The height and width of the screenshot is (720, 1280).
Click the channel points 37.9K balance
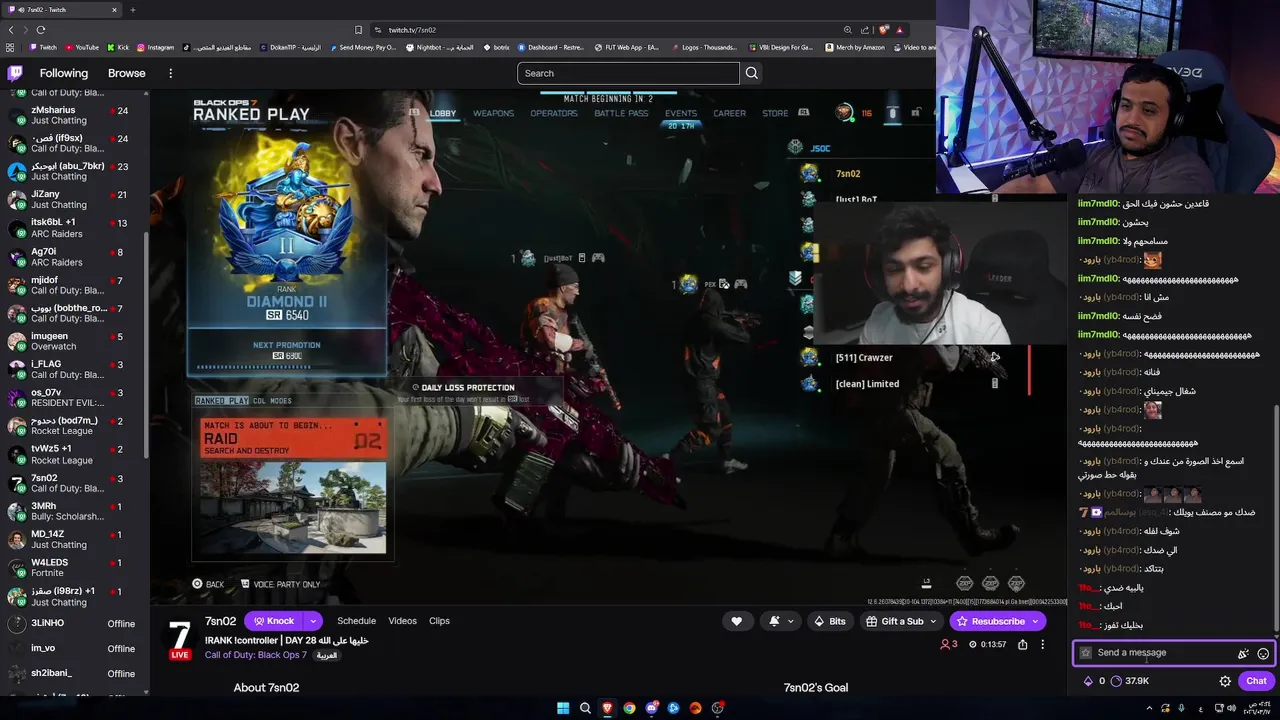click(x=1130, y=681)
